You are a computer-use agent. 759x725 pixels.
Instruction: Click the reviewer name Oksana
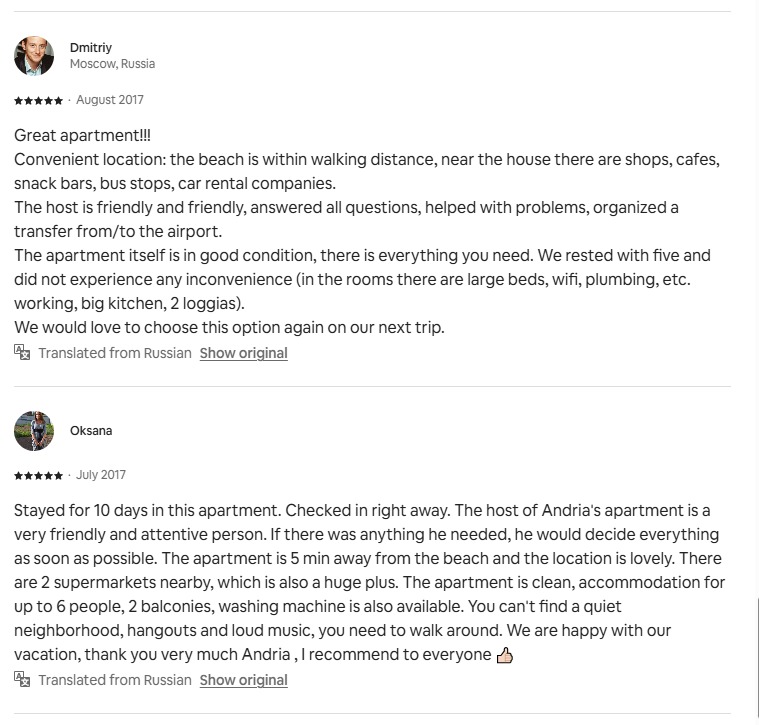pyautogui.click(x=91, y=431)
